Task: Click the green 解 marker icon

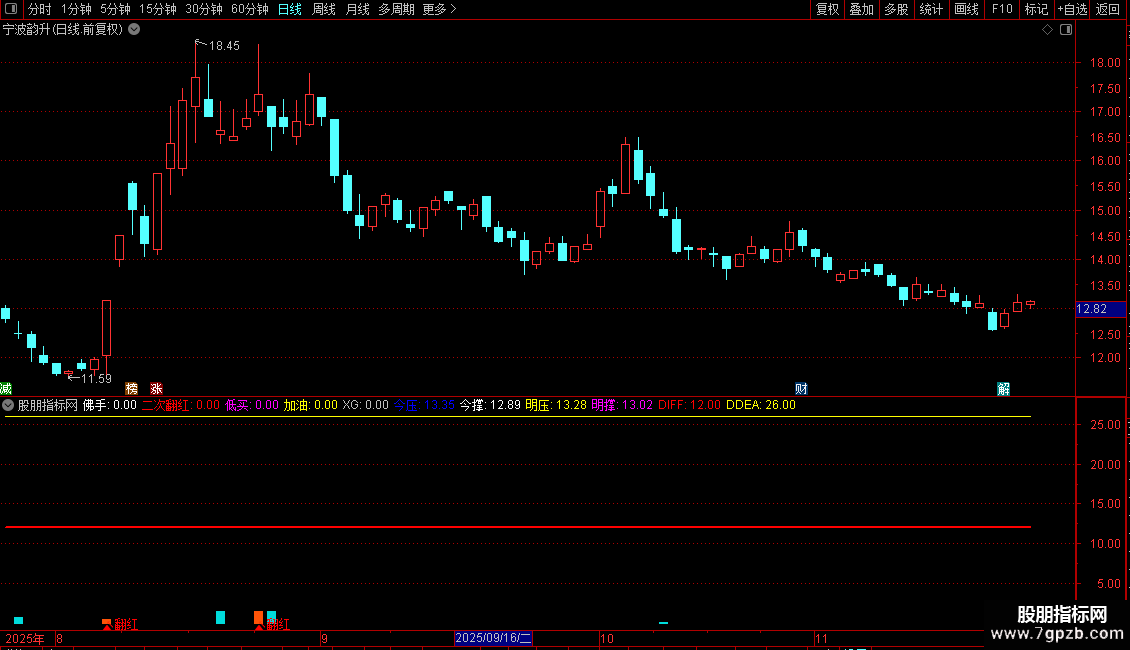Action: point(1003,389)
